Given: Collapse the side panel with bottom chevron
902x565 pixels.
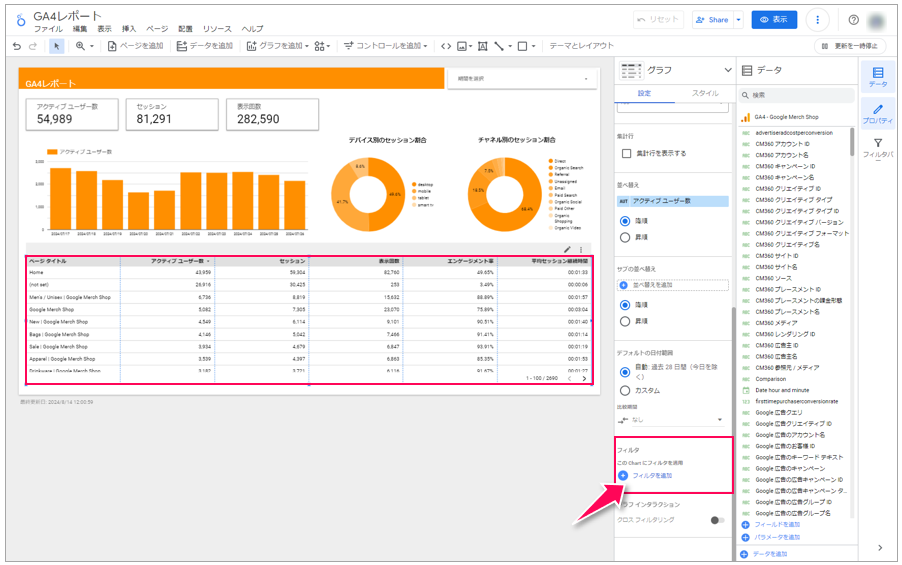Looking at the screenshot, I should 880,548.
